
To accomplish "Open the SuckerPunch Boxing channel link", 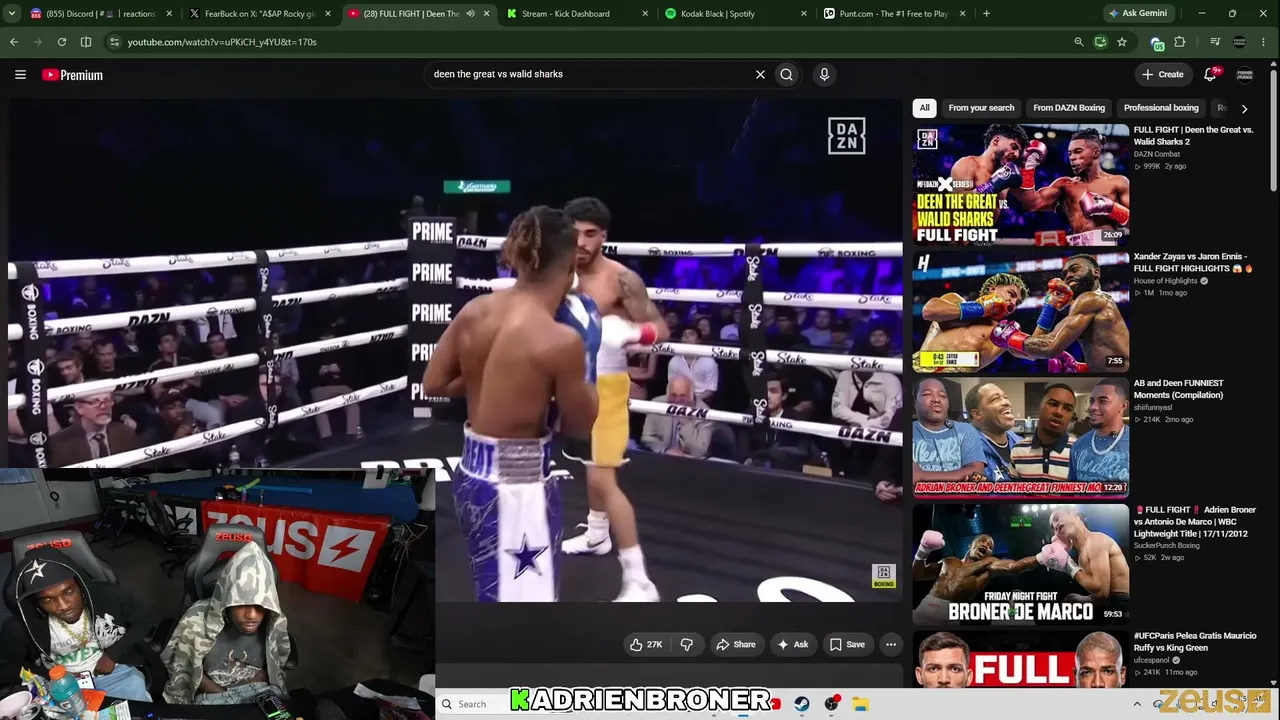I will click(1167, 546).
